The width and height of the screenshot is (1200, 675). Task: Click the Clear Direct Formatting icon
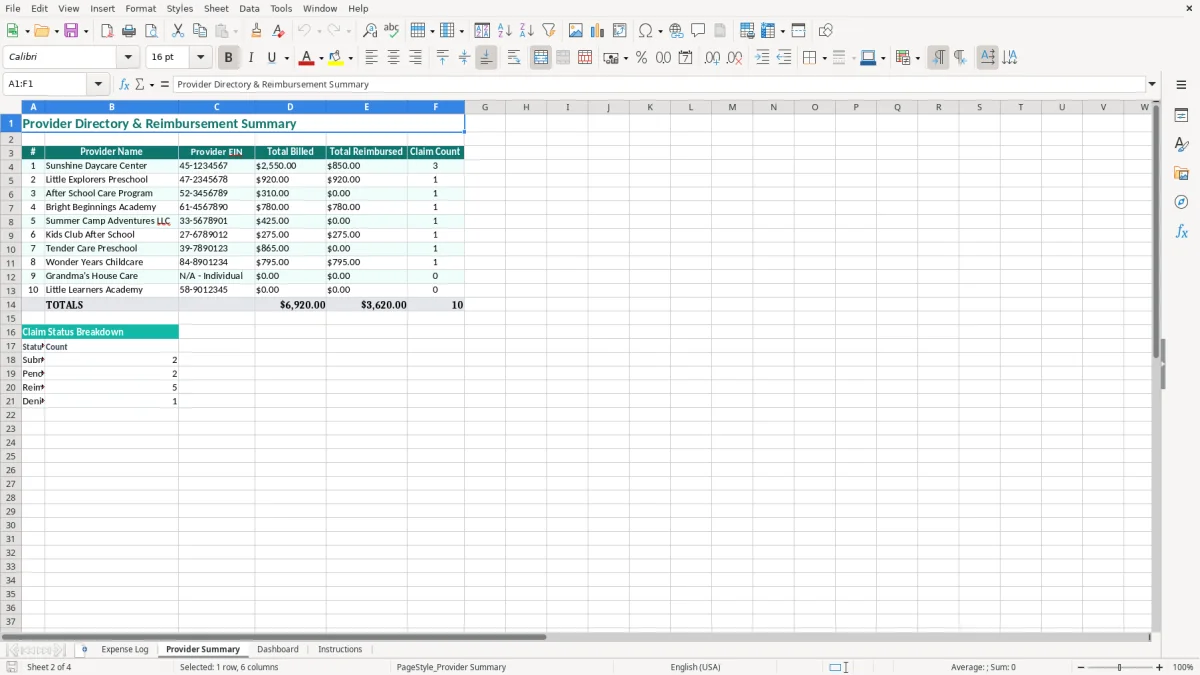click(278, 31)
